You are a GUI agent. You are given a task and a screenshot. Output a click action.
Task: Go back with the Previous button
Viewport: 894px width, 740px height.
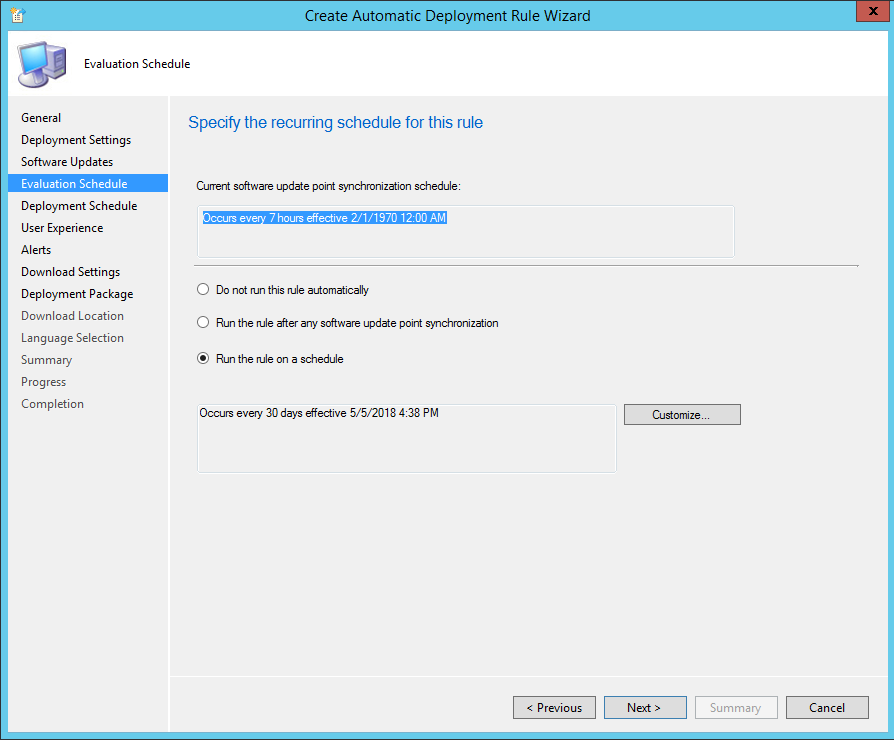[x=554, y=708]
